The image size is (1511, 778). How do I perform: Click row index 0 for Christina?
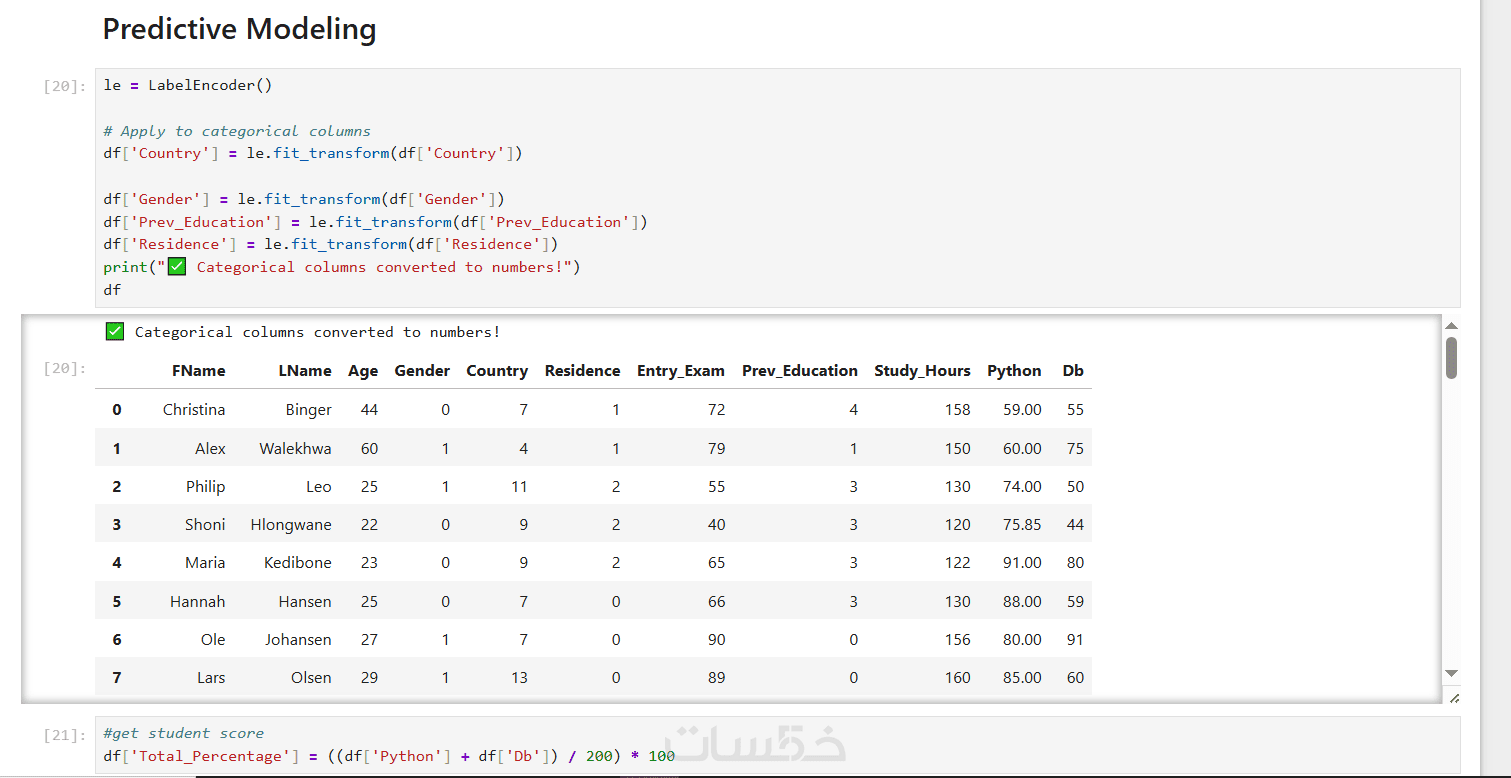click(x=116, y=410)
